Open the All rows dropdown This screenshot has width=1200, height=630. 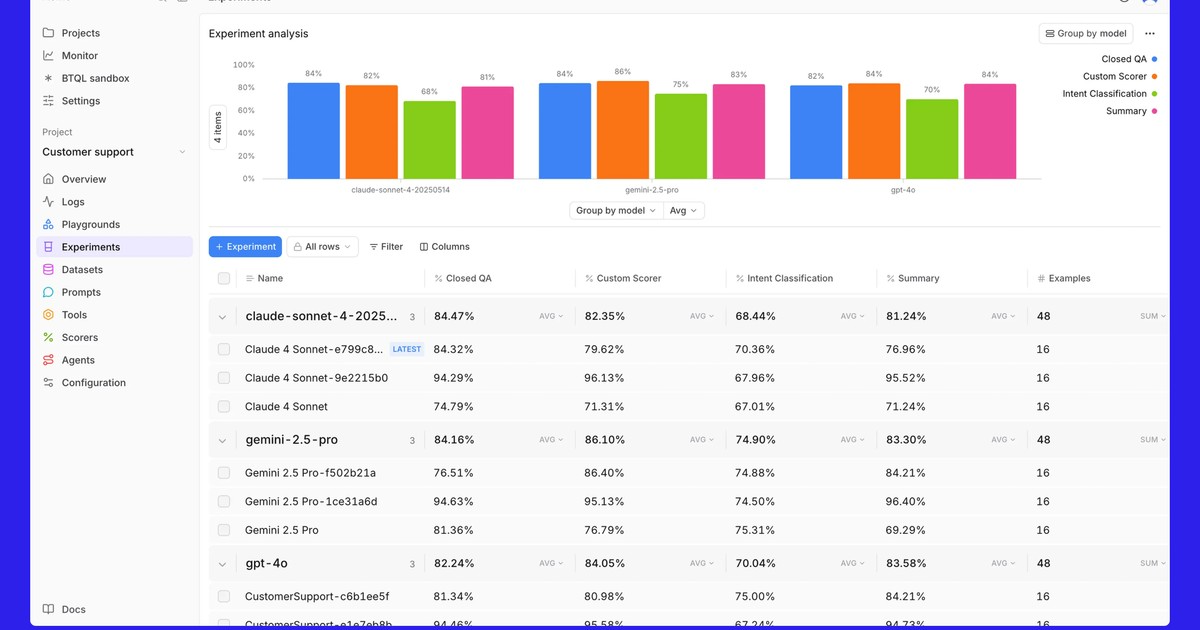[322, 247]
